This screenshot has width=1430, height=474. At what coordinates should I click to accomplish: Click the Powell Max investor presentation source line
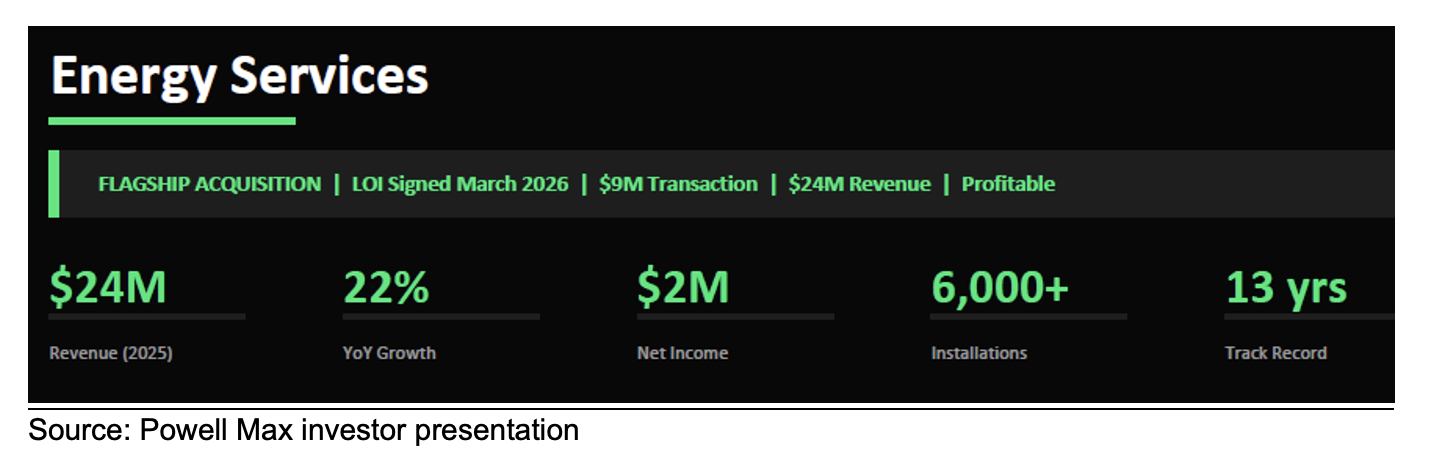(303, 431)
